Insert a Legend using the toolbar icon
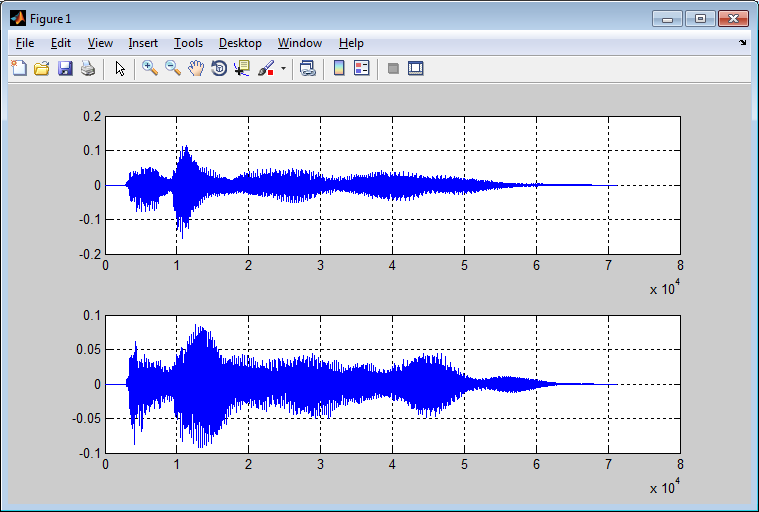This screenshot has height=512, width=759. (x=362, y=69)
